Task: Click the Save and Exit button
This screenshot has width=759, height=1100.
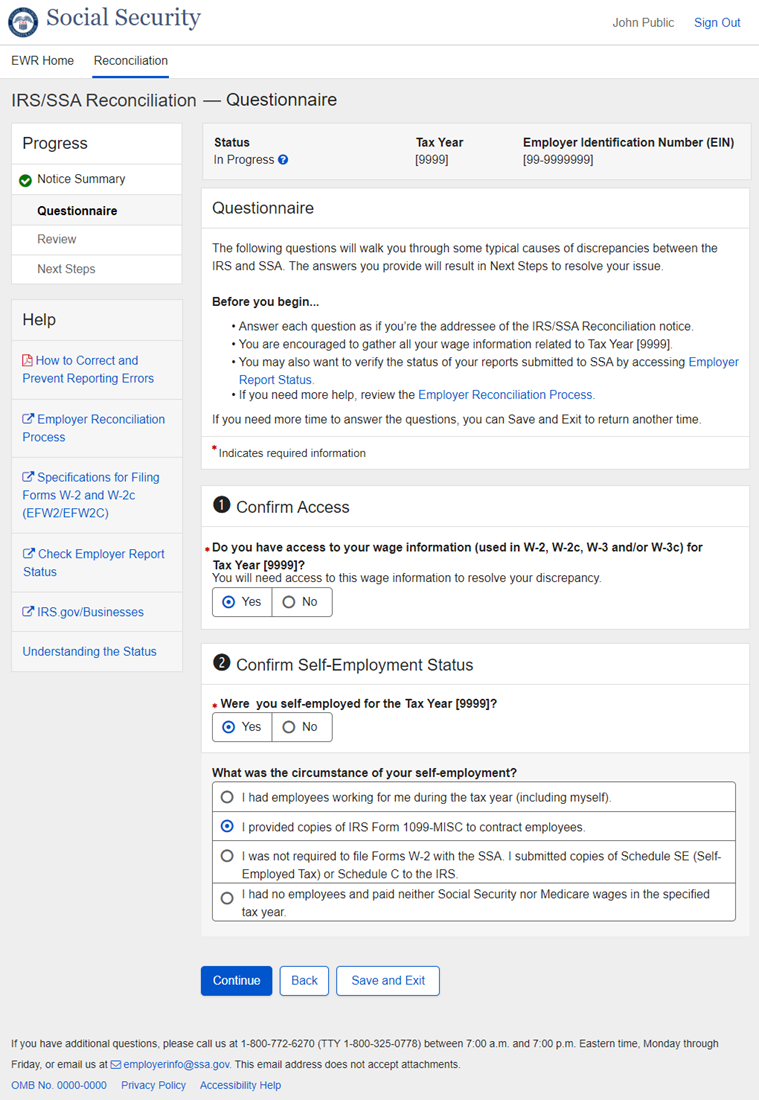Action: click(388, 980)
